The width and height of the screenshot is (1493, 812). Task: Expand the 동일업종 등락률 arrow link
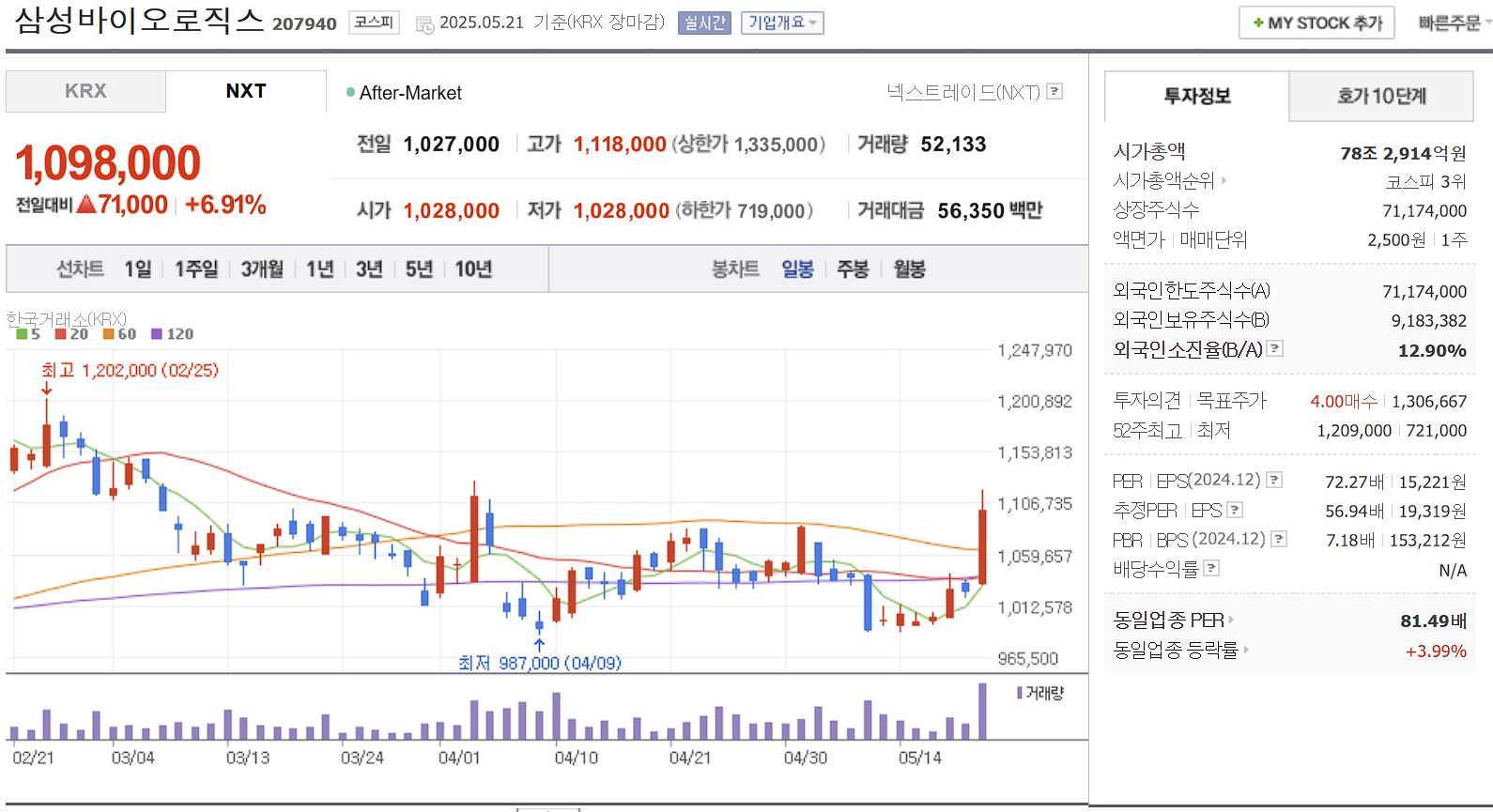tap(1246, 650)
